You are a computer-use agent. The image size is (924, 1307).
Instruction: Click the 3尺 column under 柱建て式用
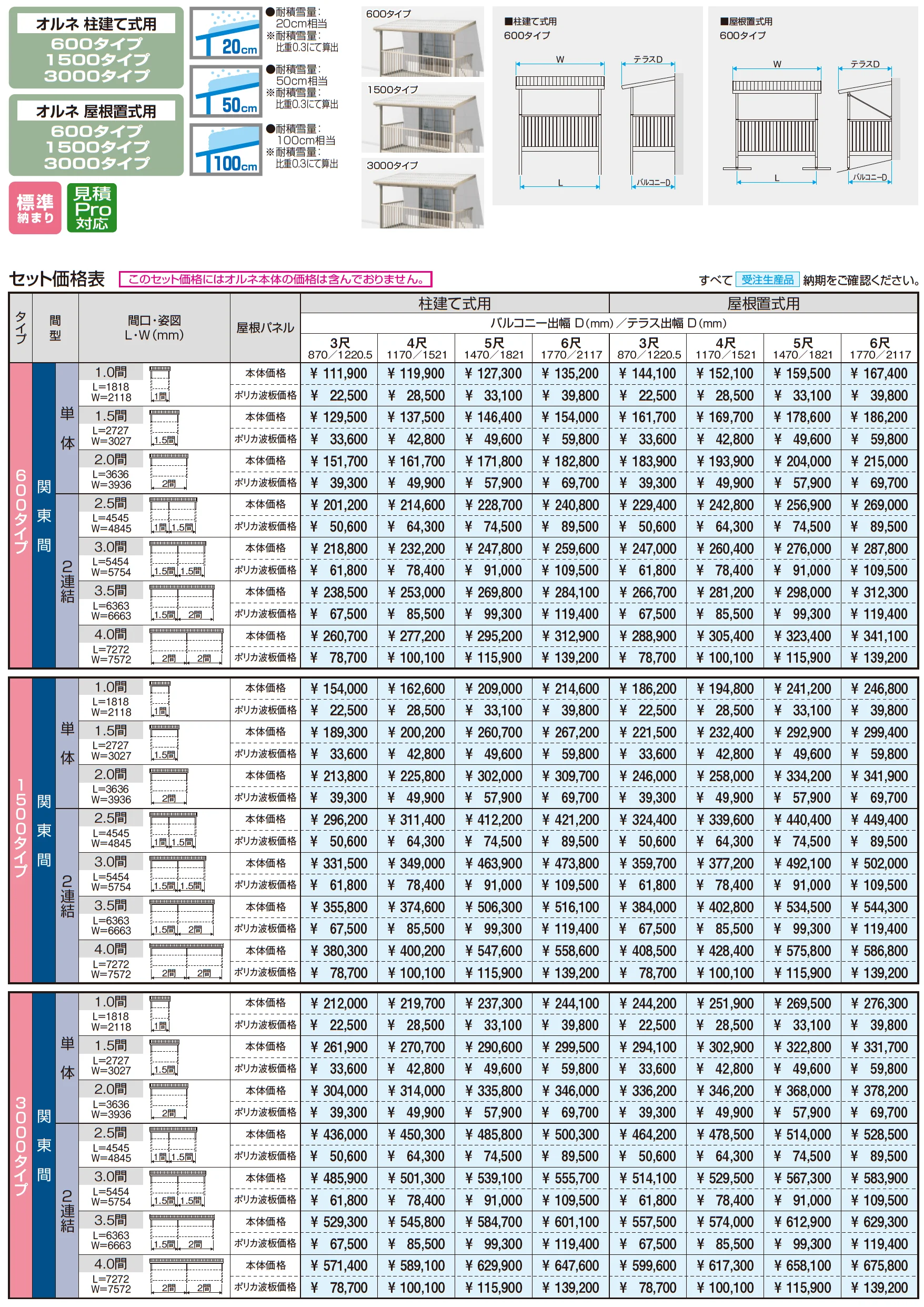coord(340,348)
